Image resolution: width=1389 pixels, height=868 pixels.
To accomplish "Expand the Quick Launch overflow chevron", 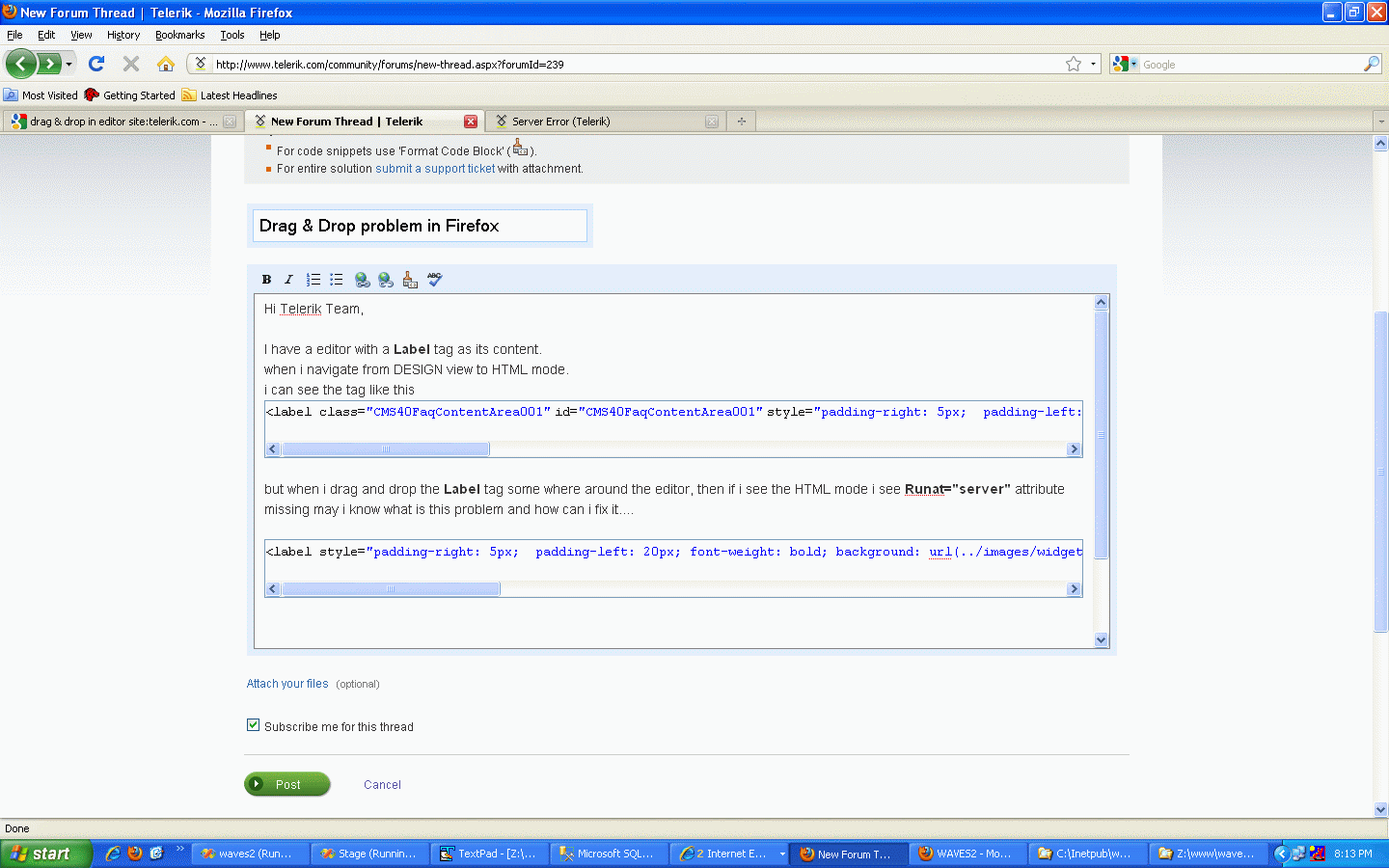I will [179, 849].
